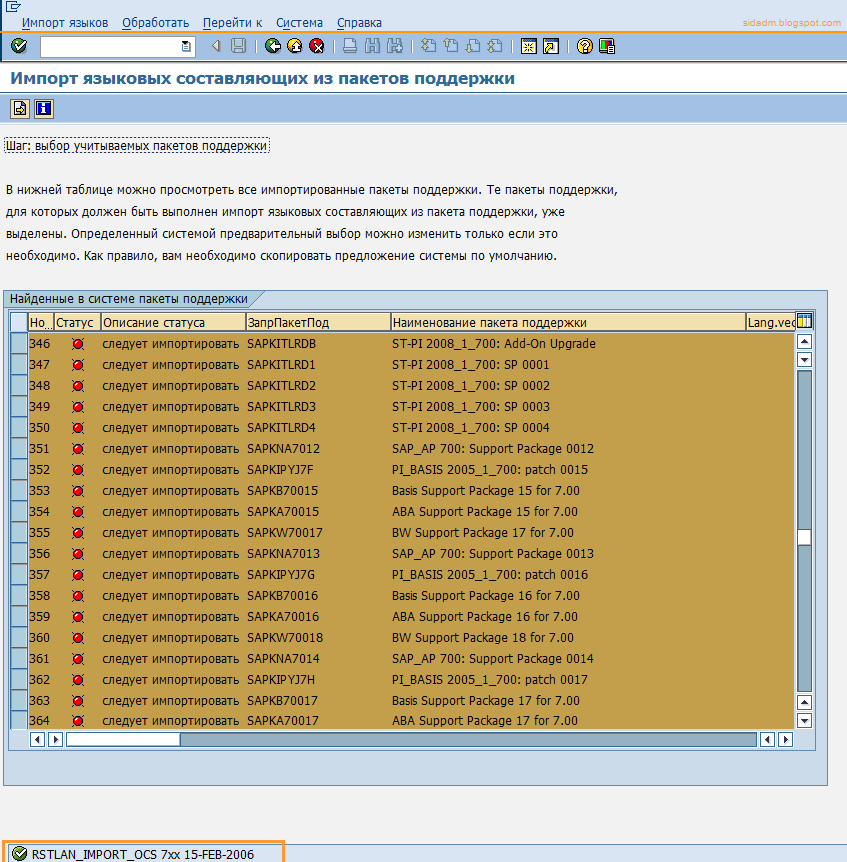Toggle row selector for row 355
Screen dimensions: 847x862
click(19, 533)
